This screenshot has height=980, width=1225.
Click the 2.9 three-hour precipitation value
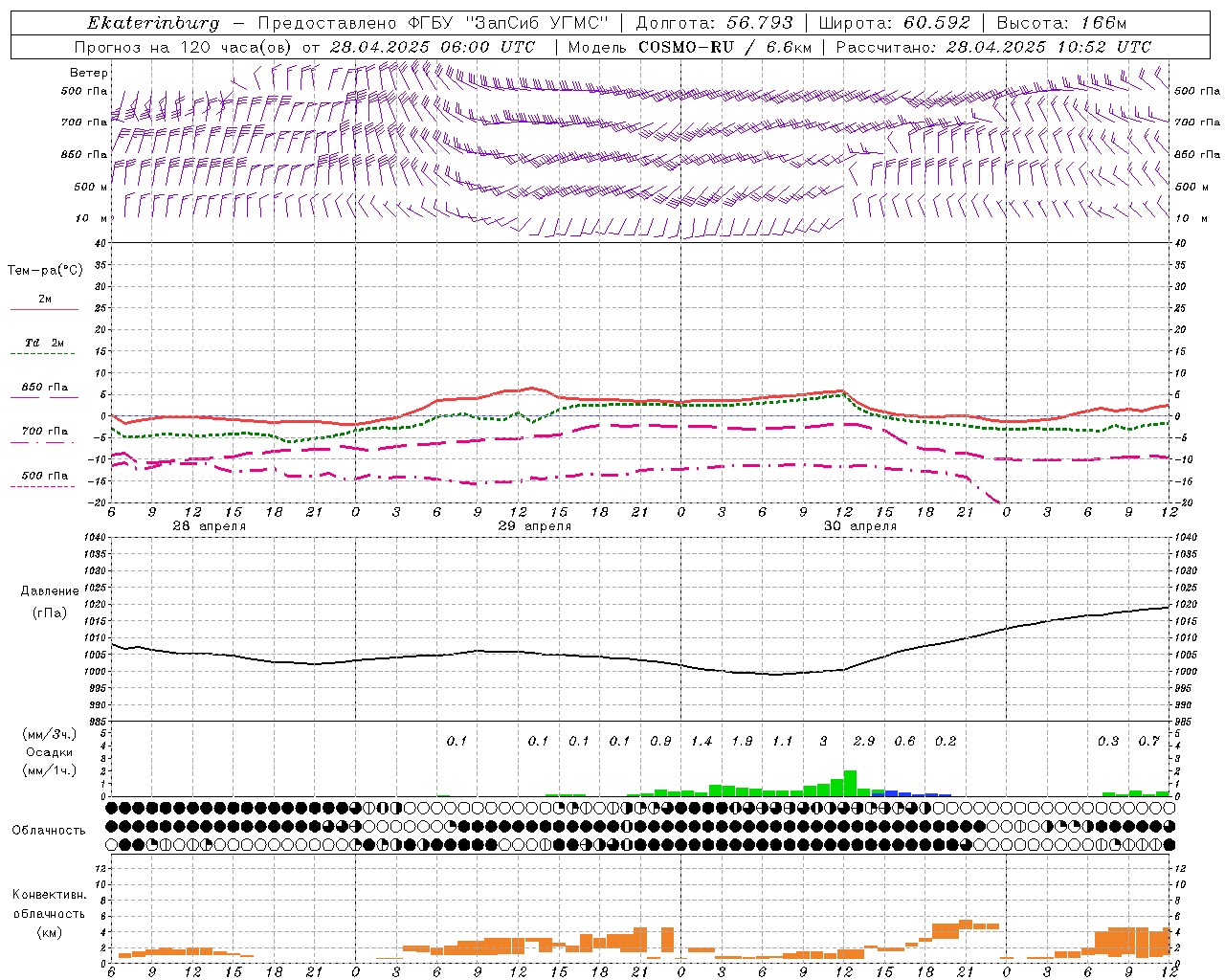pyautogui.click(x=864, y=742)
